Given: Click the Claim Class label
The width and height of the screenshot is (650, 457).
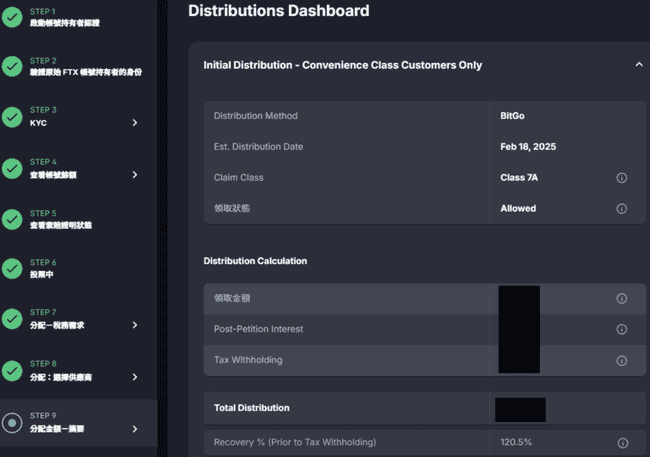Looking at the screenshot, I should [238, 177].
